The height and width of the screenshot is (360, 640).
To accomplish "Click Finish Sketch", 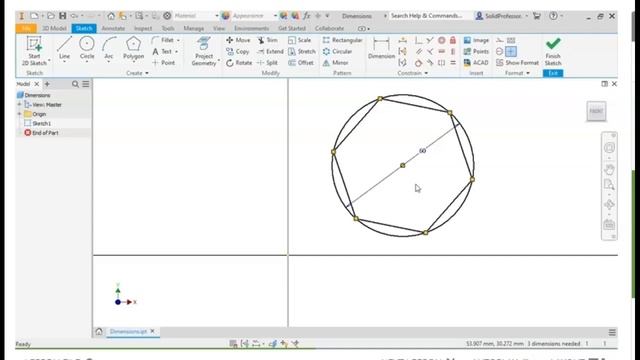I will click(553, 51).
